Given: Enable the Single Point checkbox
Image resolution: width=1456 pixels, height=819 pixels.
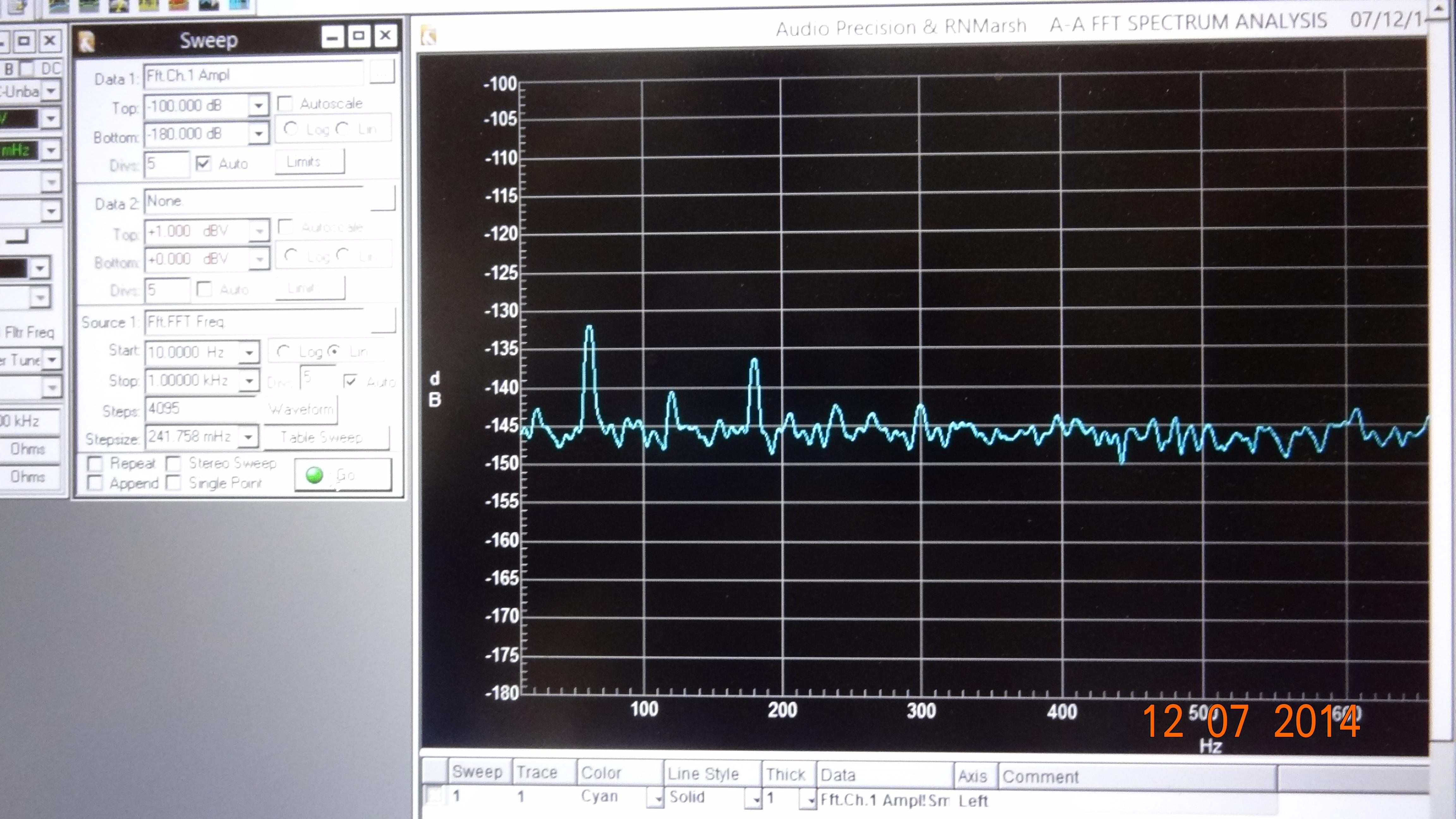Looking at the screenshot, I should click(x=174, y=483).
